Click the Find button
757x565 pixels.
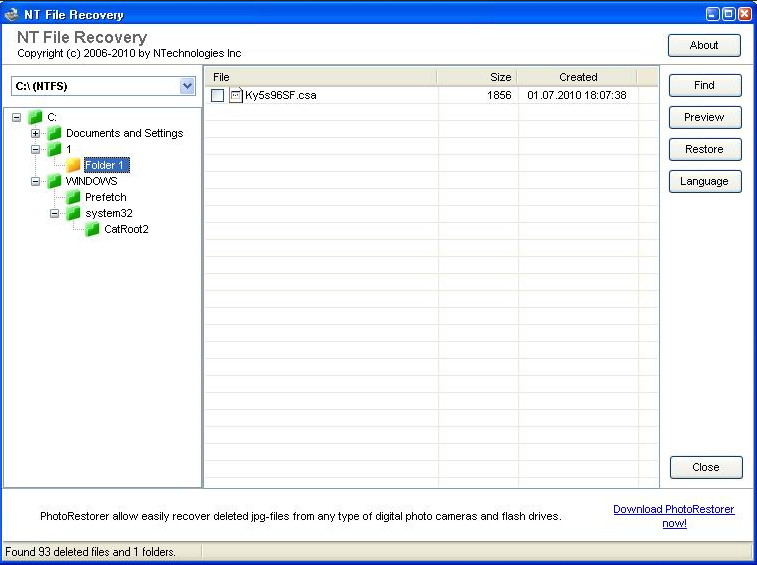click(x=705, y=85)
